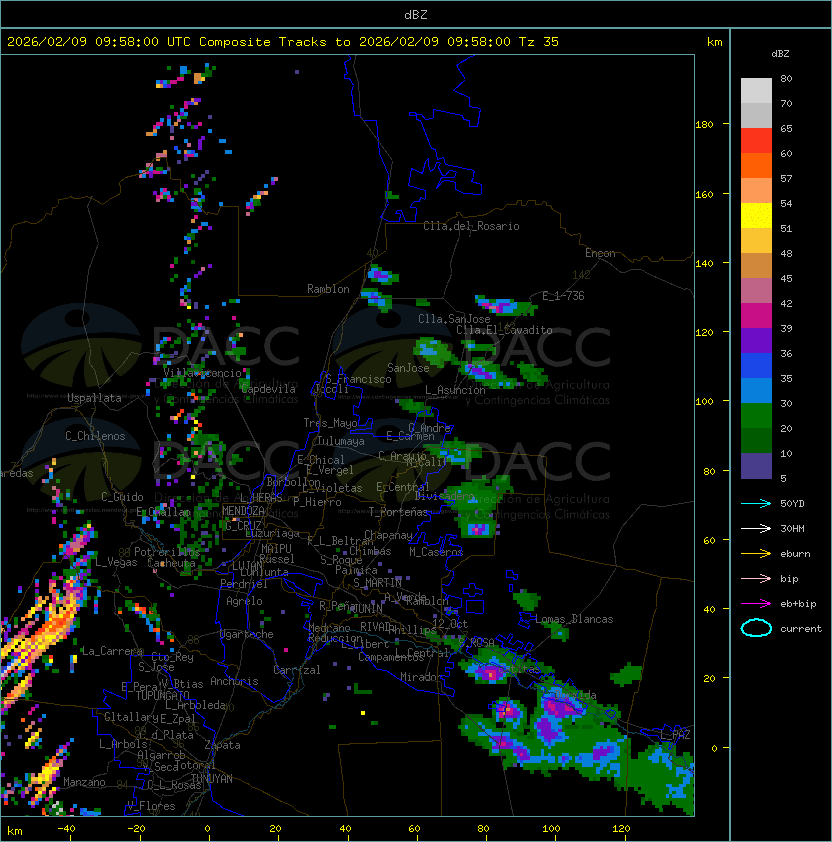The height and width of the screenshot is (842, 832).
Task: Click the 'dBZ' heading above color scale
Action: click(x=780, y=54)
